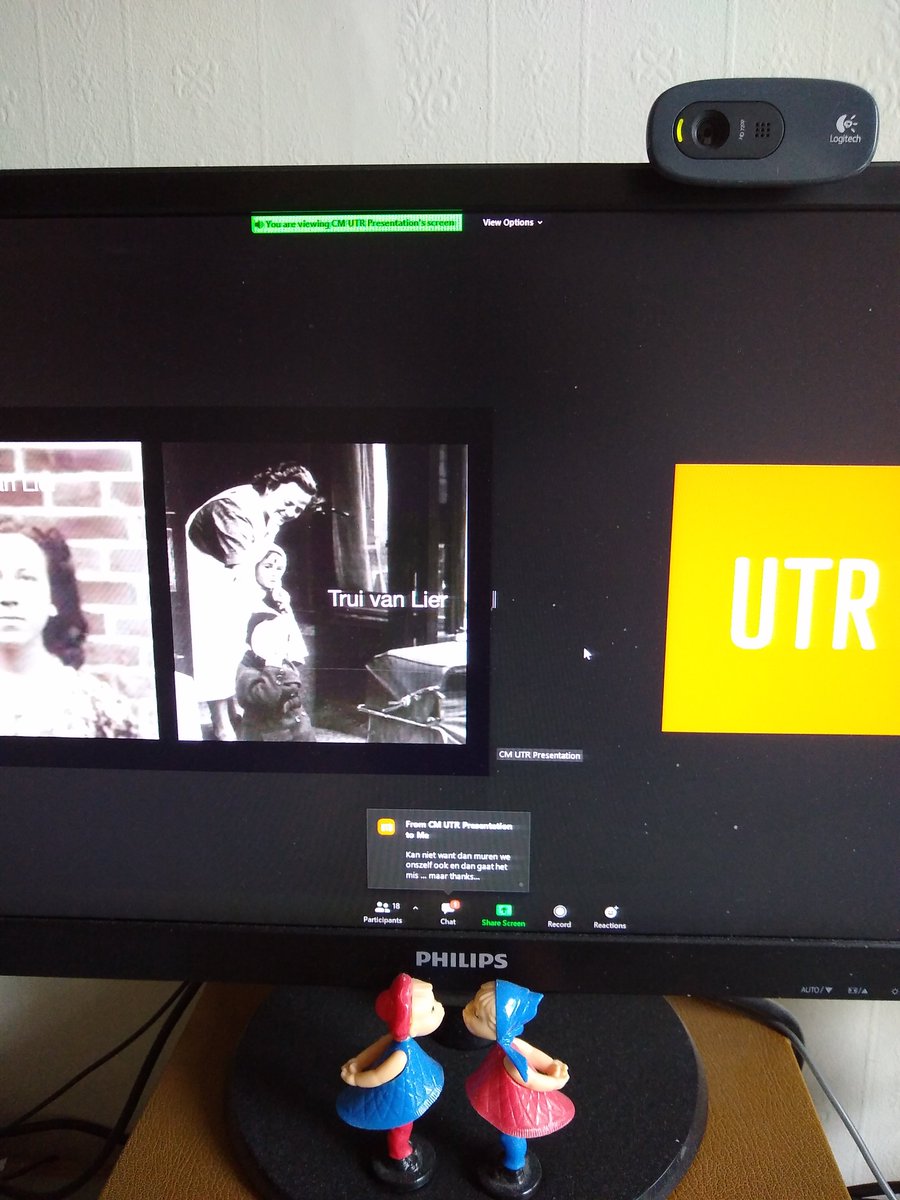Click the yellow UTR video tile

(x=781, y=599)
